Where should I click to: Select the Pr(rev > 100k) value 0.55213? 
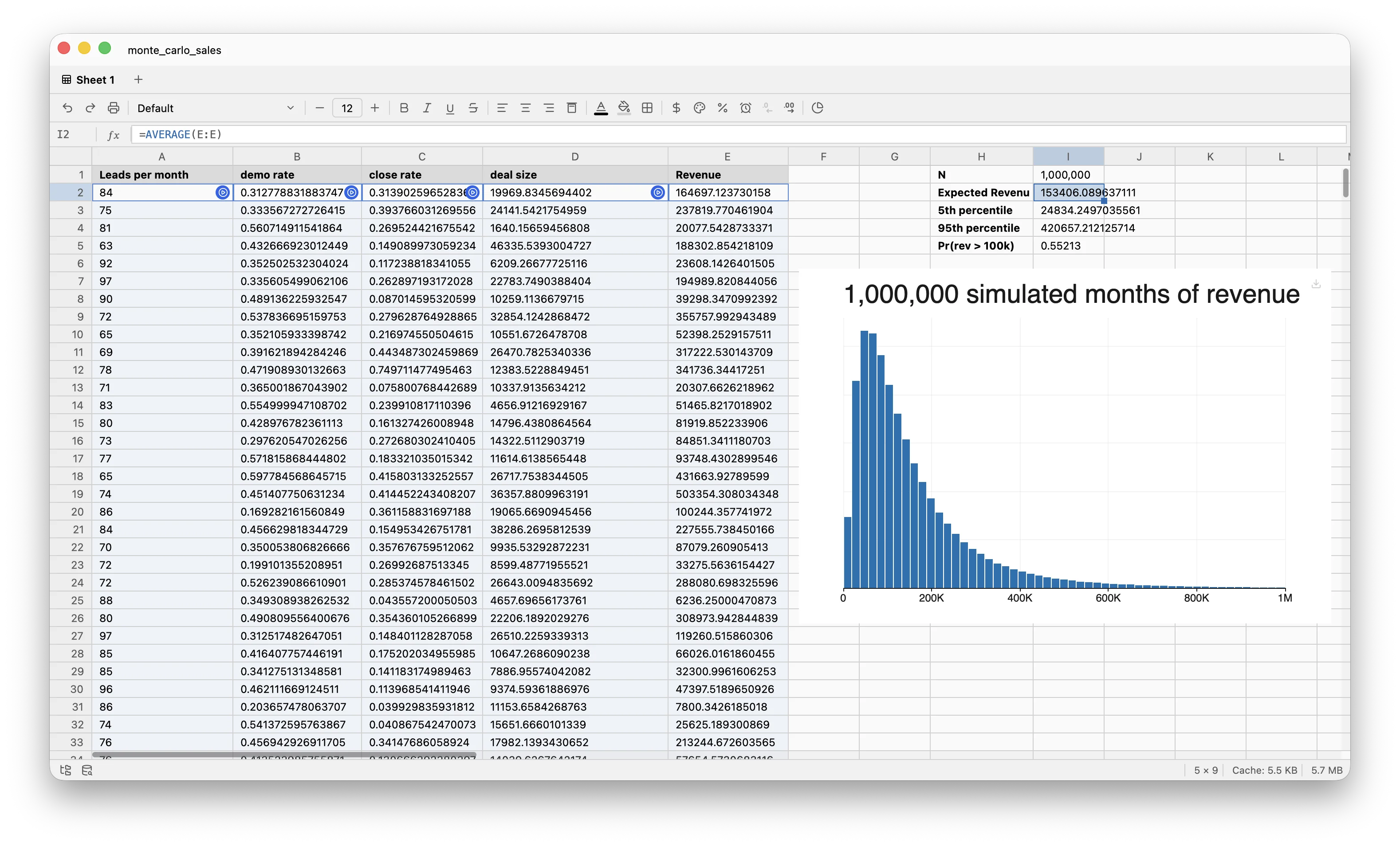[1068, 246]
